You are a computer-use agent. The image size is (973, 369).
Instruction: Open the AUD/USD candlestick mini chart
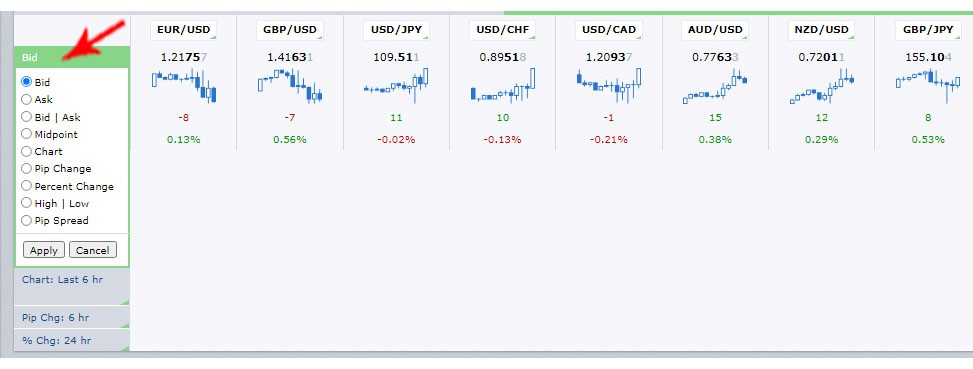715,86
